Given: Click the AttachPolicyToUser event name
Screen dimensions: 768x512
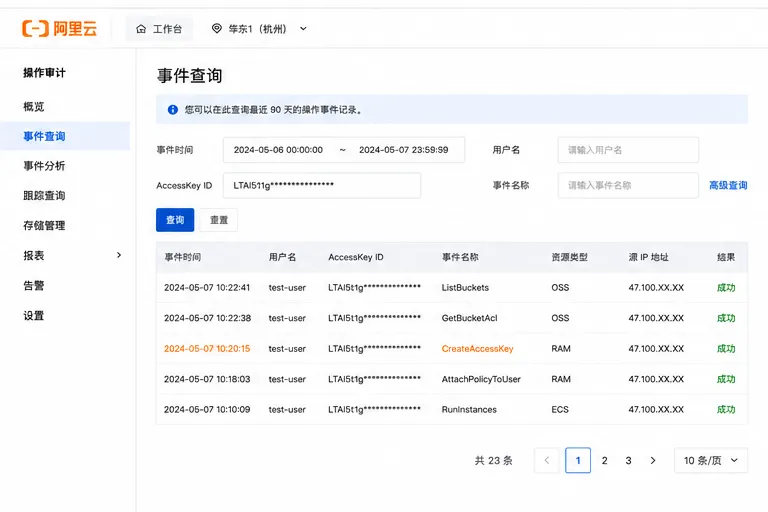Looking at the screenshot, I should 481,379.
